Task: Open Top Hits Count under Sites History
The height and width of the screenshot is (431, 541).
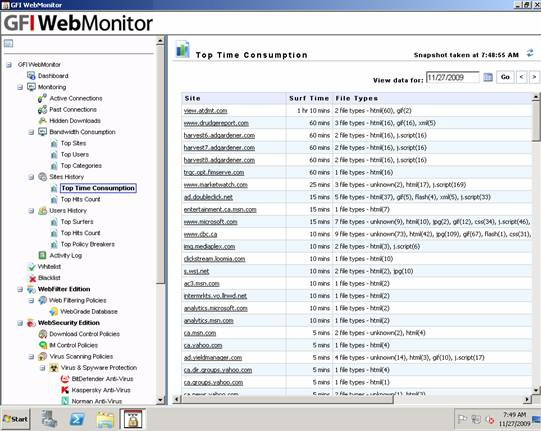Action: (x=80, y=199)
